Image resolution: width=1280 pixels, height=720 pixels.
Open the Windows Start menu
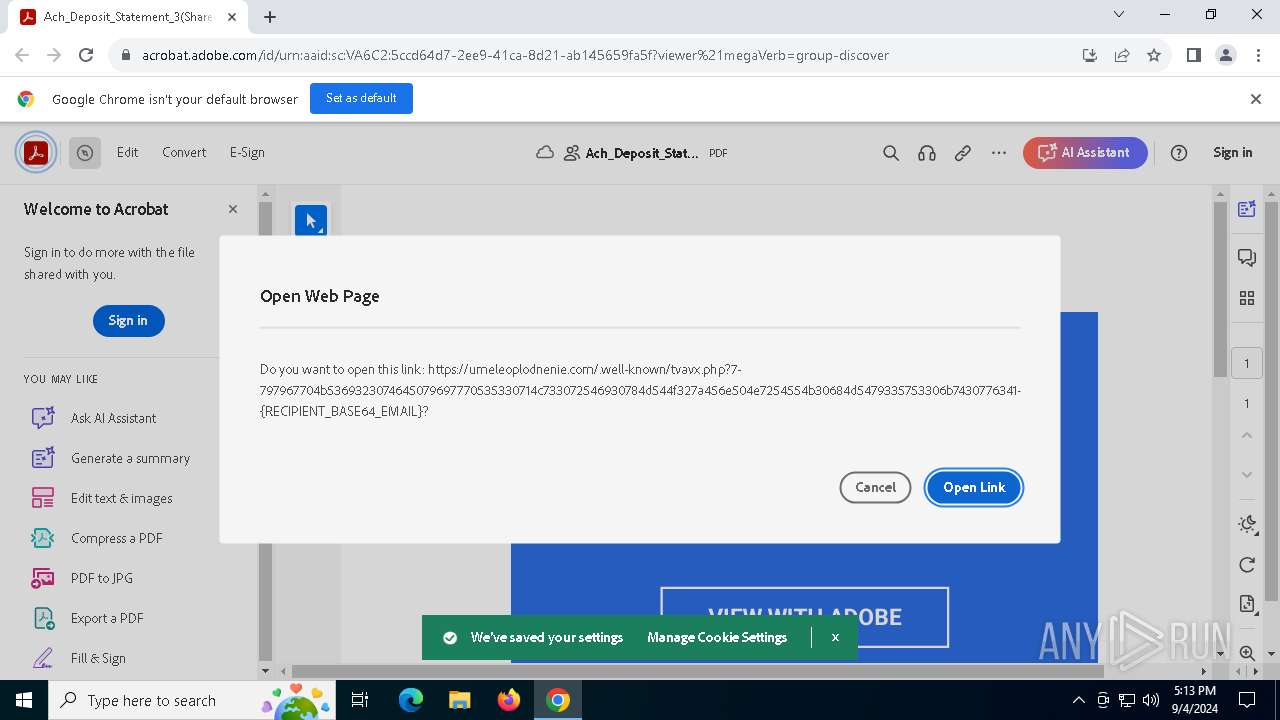(x=23, y=700)
